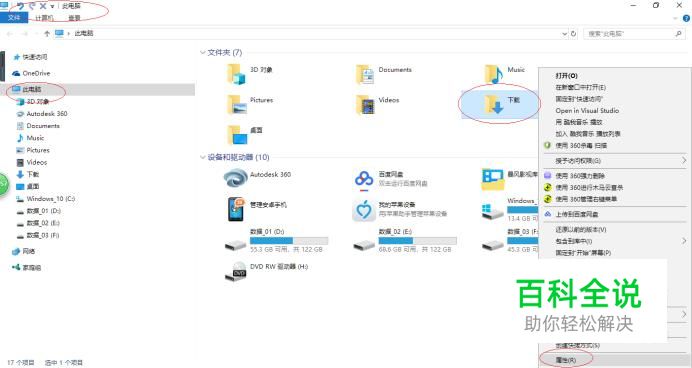Click the 此电脑 address bar path
This screenshot has width=692, height=368.
(x=83, y=34)
